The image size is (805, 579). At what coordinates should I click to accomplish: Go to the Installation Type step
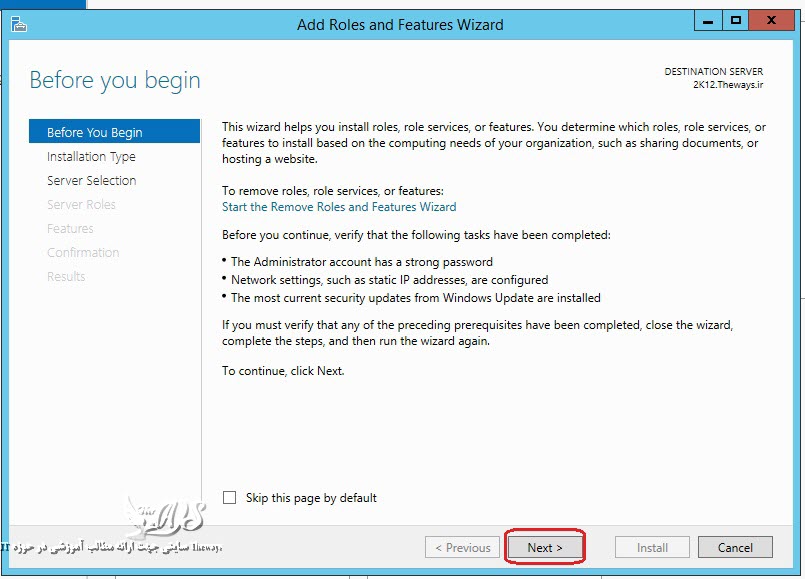click(x=91, y=157)
